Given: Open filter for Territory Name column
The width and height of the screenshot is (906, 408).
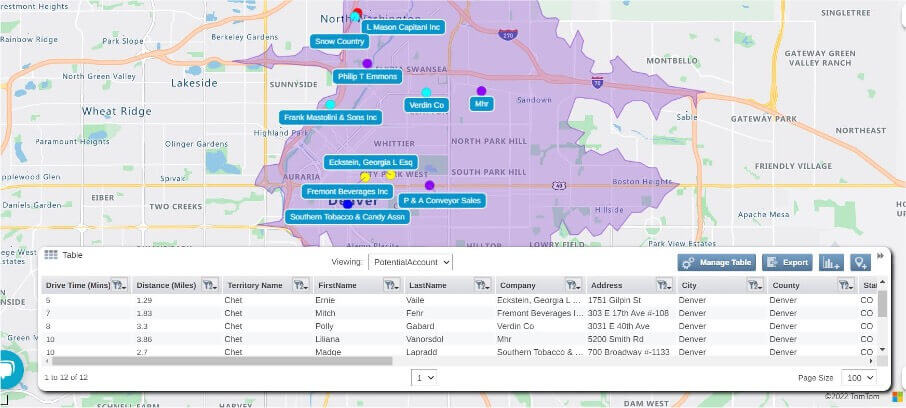Looking at the screenshot, I should pyautogui.click(x=301, y=285).
